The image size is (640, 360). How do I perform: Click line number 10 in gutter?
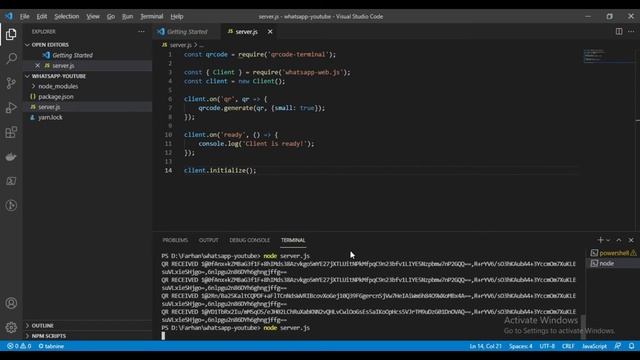coord(168,135)
